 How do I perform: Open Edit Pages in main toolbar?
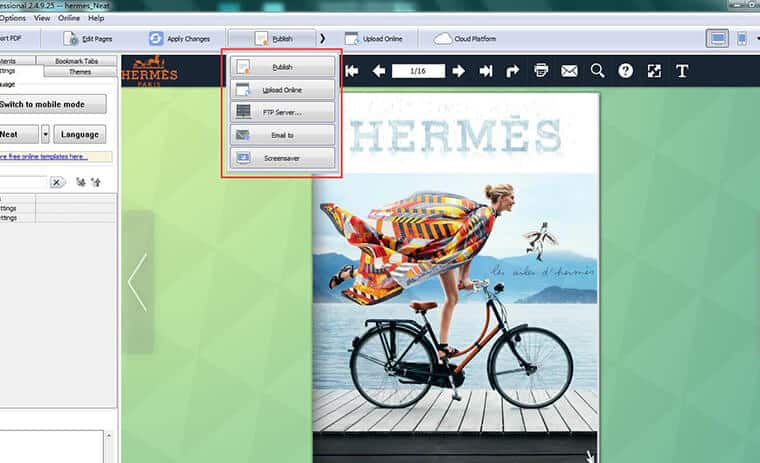[88, 39]
